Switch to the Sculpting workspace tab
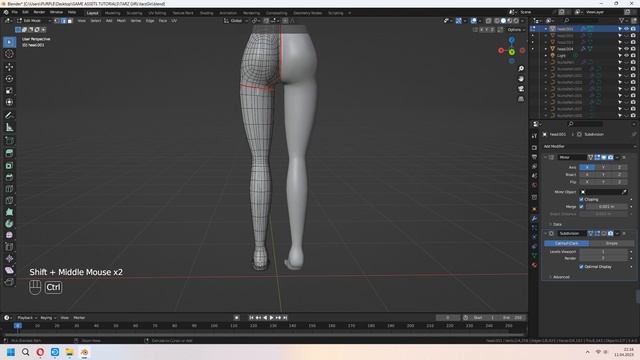Image resolution: width=640 pixels, height=360 pixels. [x=134, y=13]
